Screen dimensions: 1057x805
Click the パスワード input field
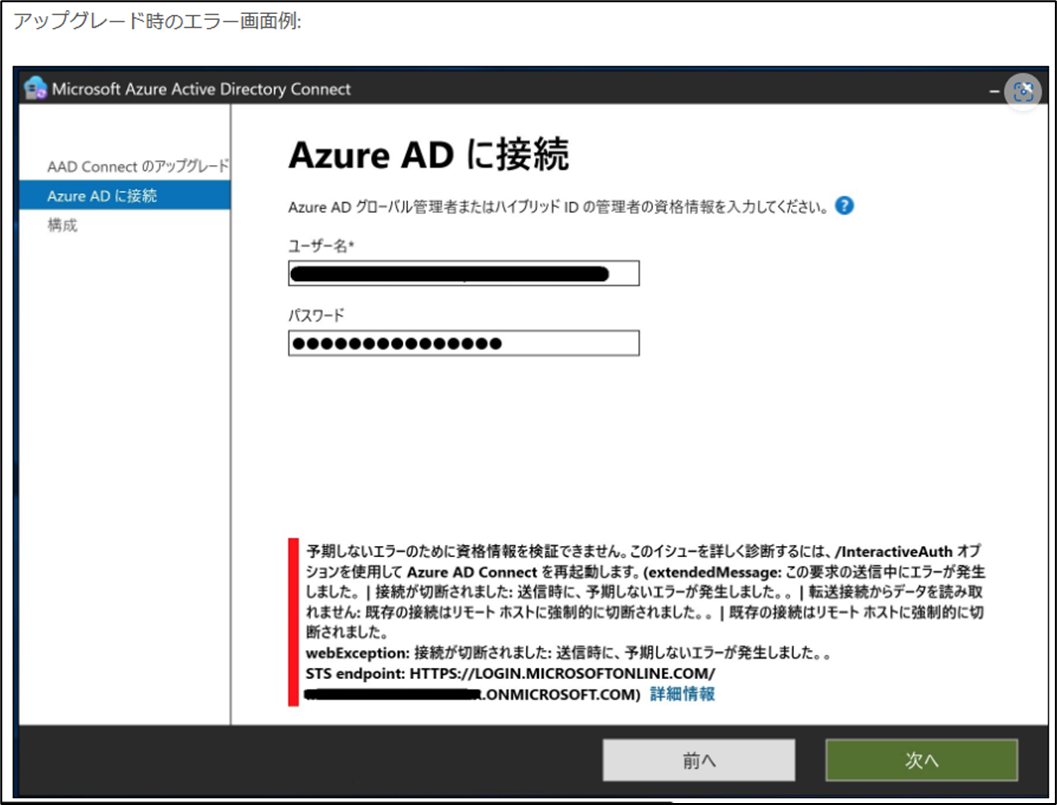464,343
